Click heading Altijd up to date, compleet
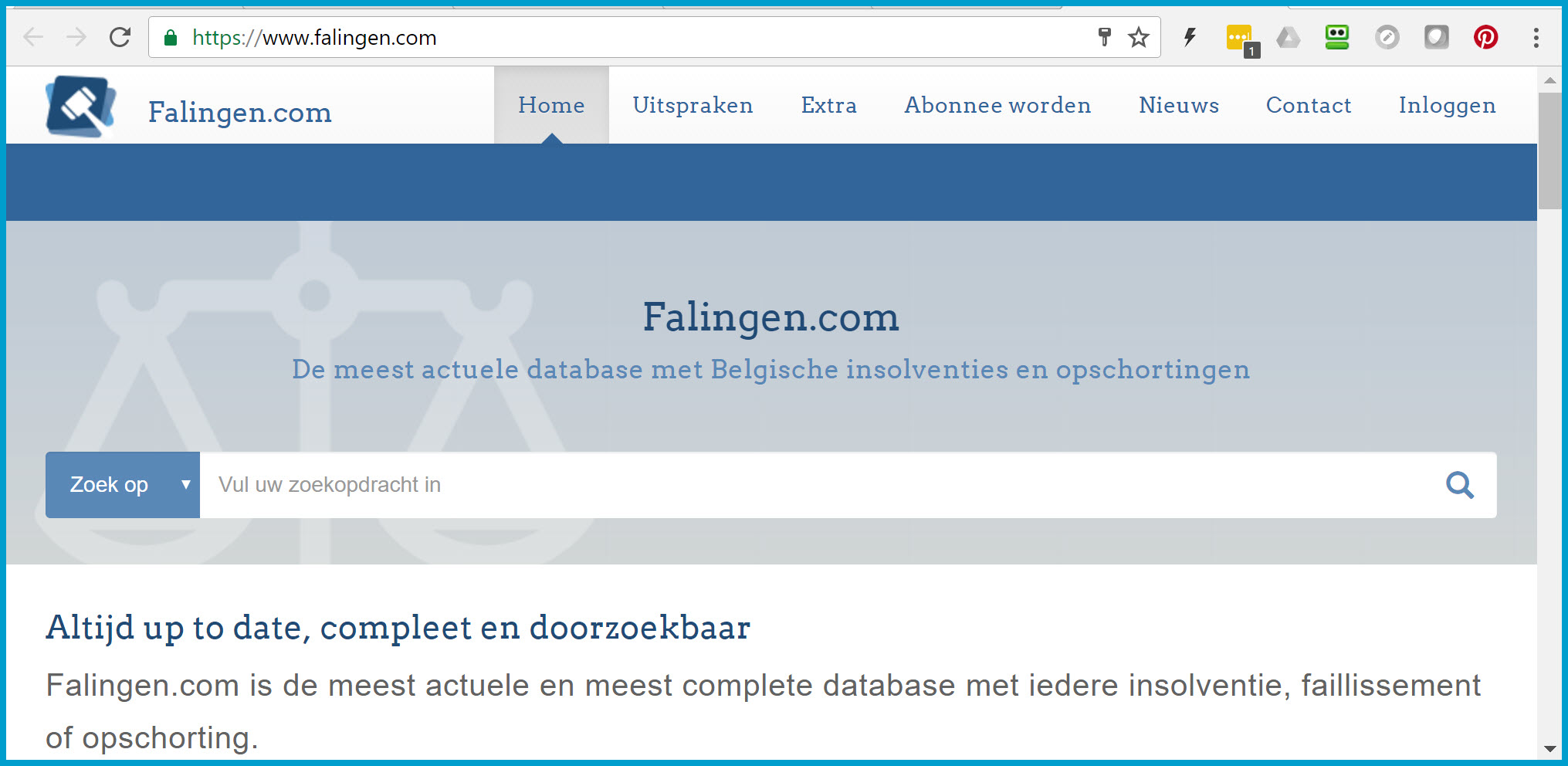 [x=398, y=628]
